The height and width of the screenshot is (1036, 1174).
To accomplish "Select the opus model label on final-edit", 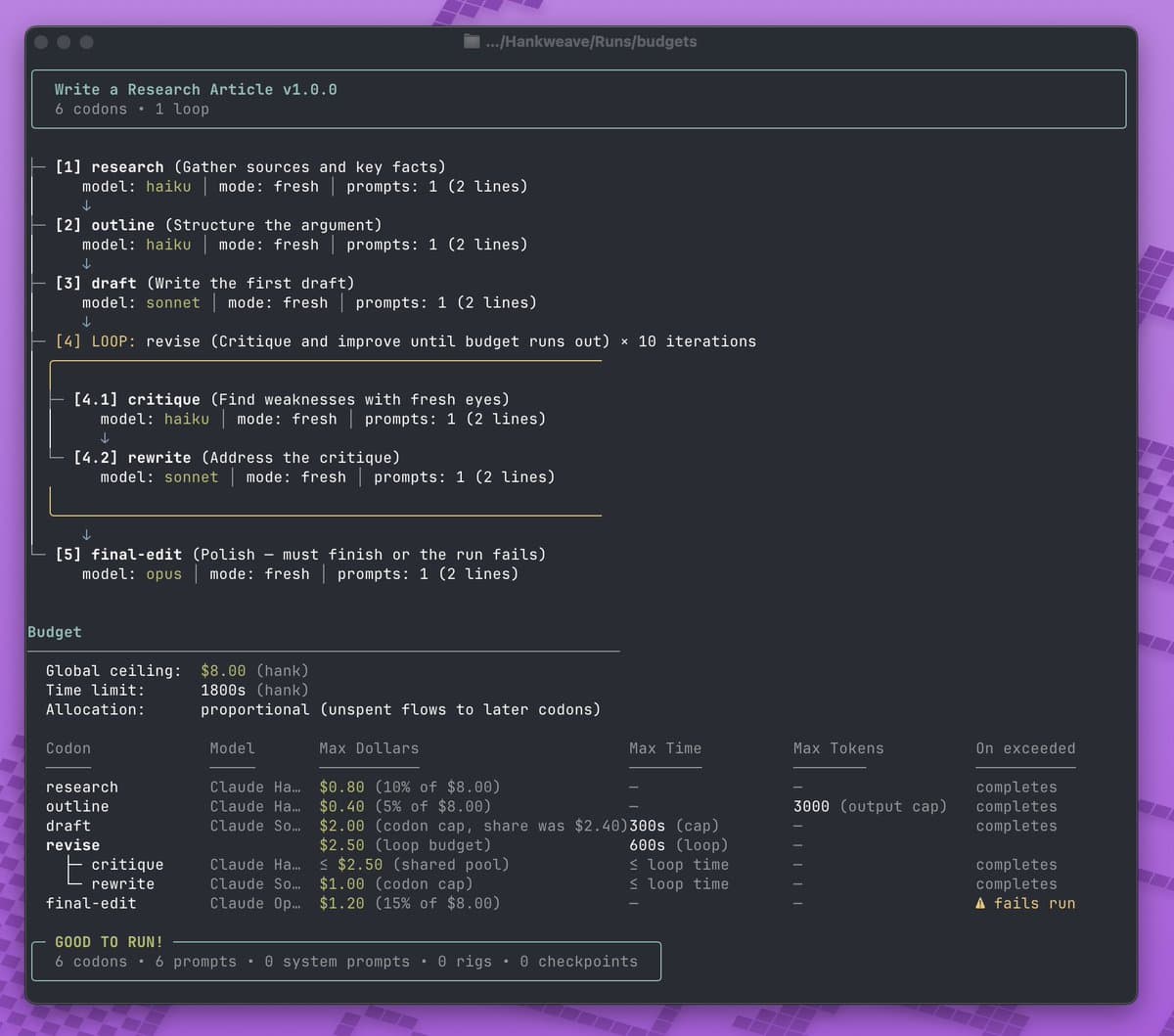I will 163,574.
